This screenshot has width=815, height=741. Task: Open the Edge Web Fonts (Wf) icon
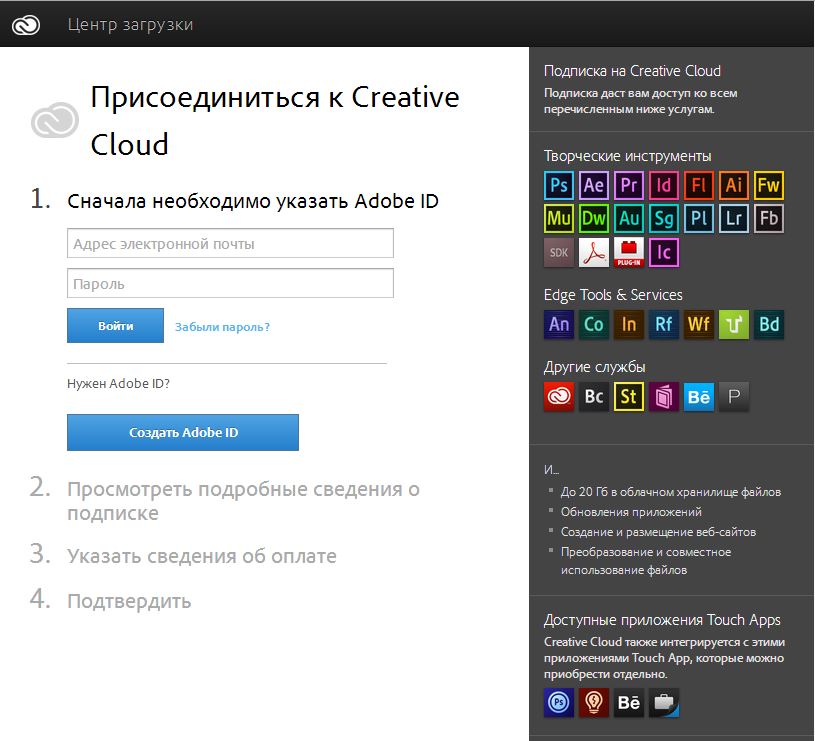[x=699, y=324]
